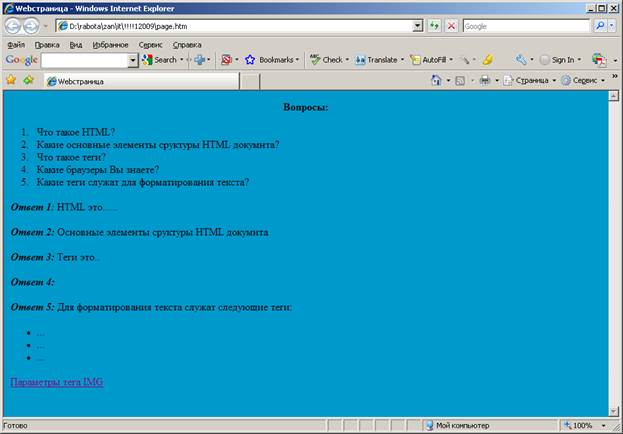623x434 pixels.
Task: Click the Print icon
Action: click(485, 81)
